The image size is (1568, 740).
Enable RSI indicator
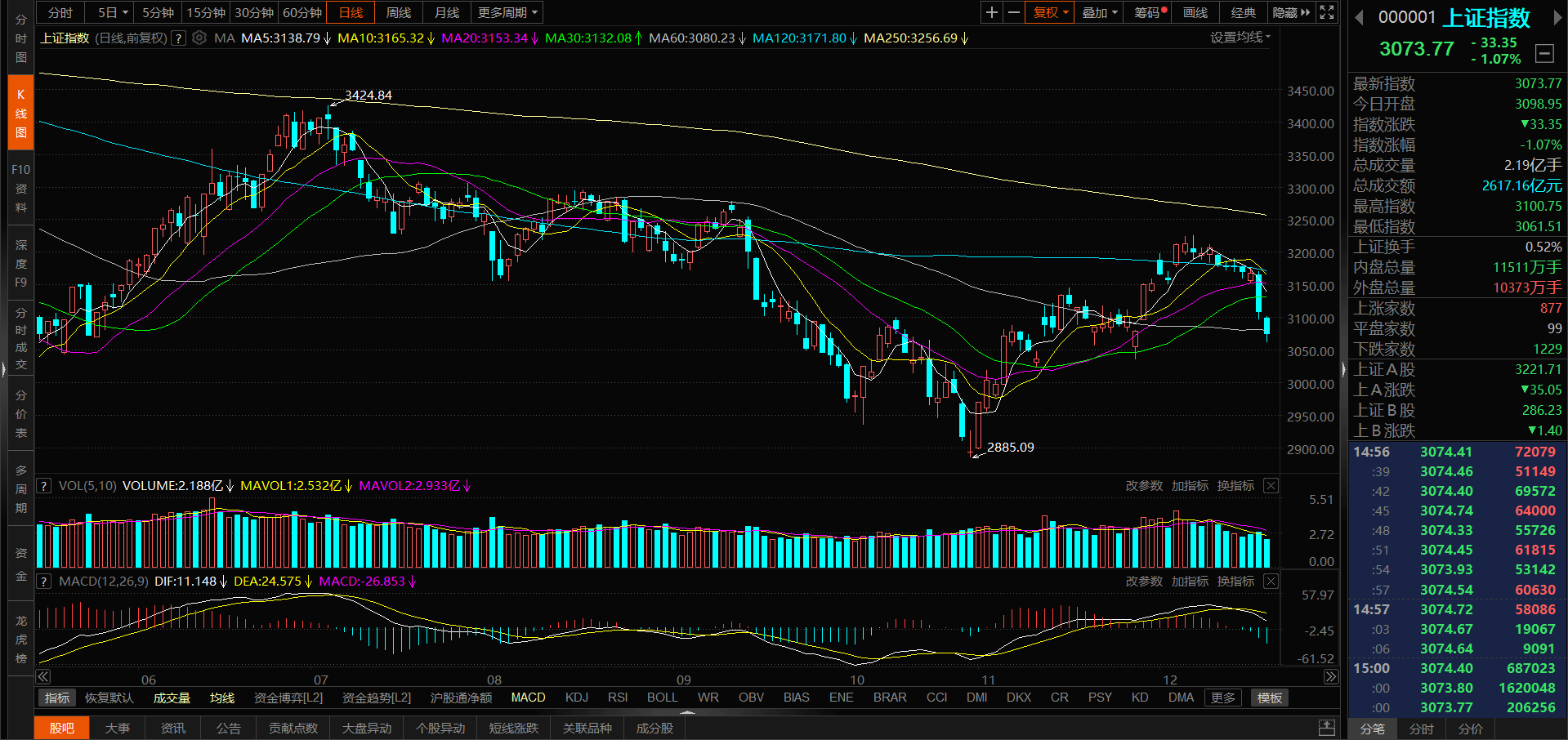pyautogui.click(x=618, y=698)
